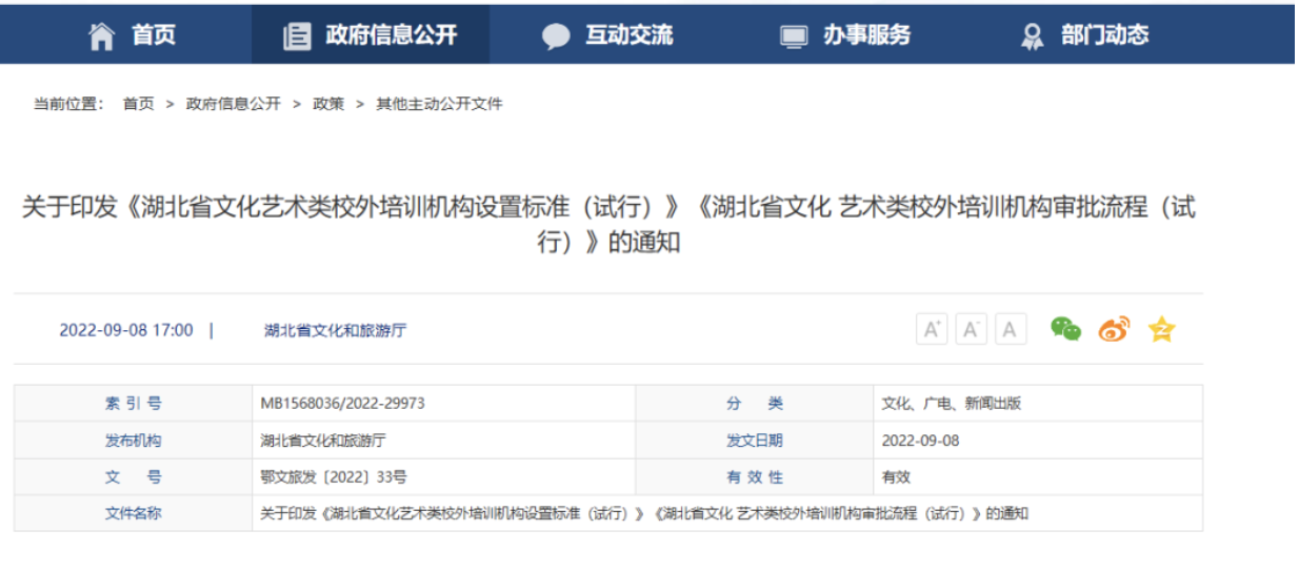
Task: Click the home icon in navigation bar
Action: click(102, 37)
